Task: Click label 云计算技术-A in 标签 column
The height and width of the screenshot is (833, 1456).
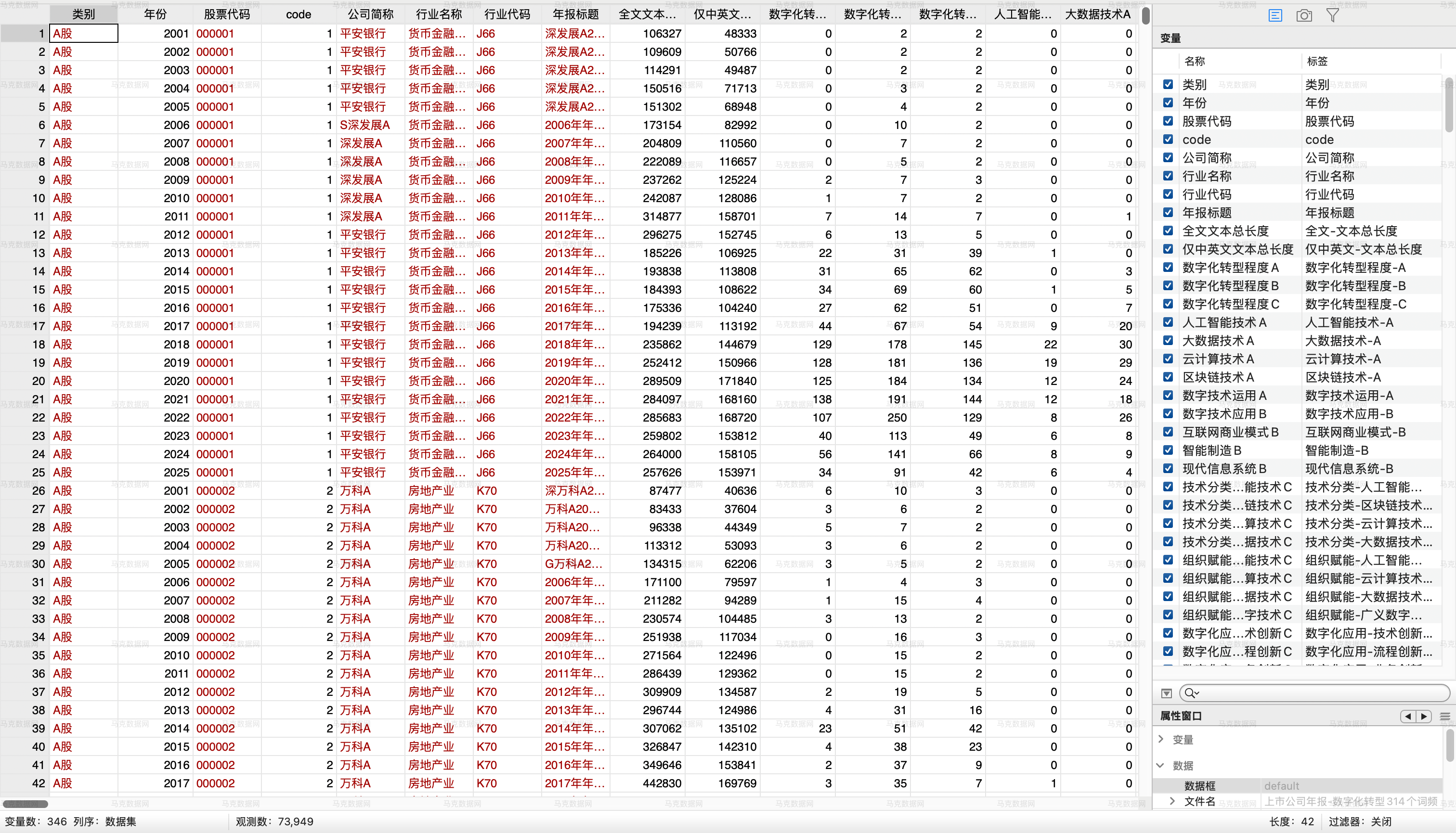Action: 1343,359
